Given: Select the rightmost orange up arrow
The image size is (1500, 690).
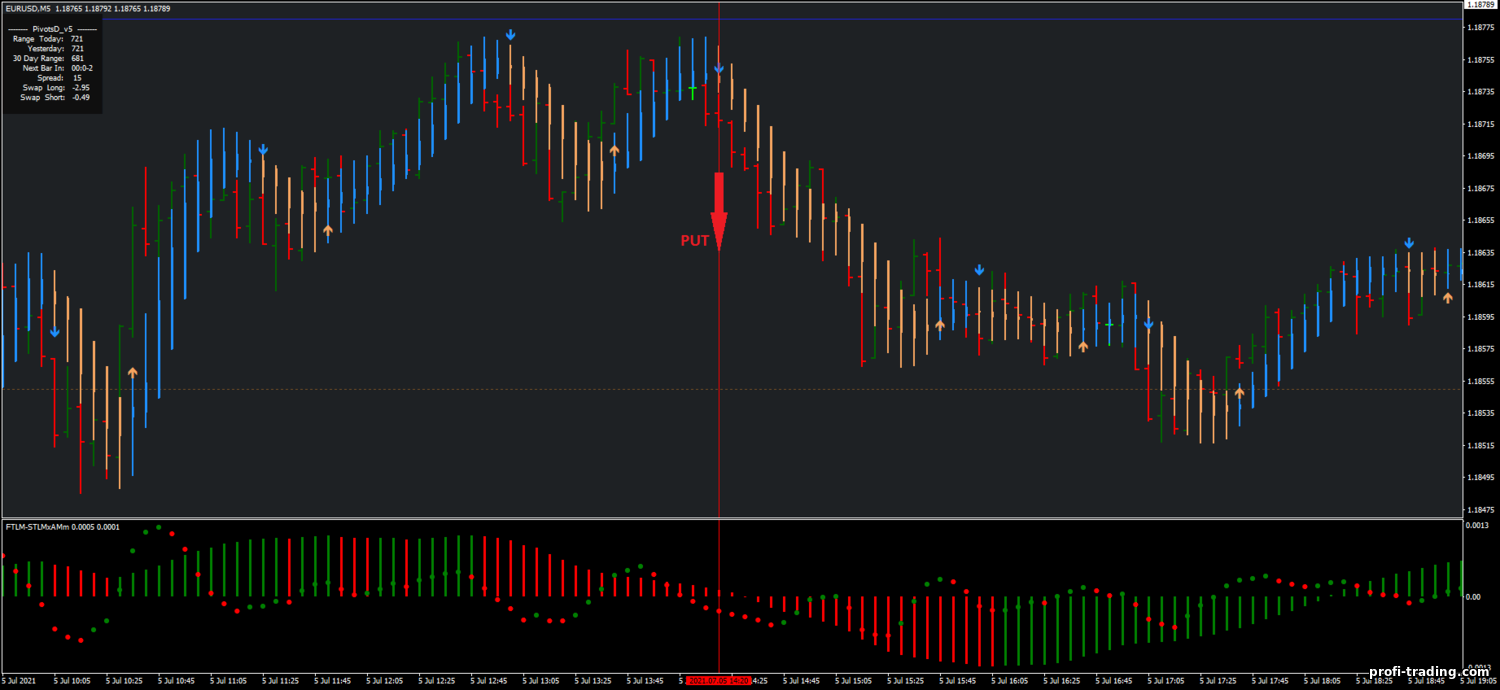Looking at the screenshot, I should tap(1447, 297).
